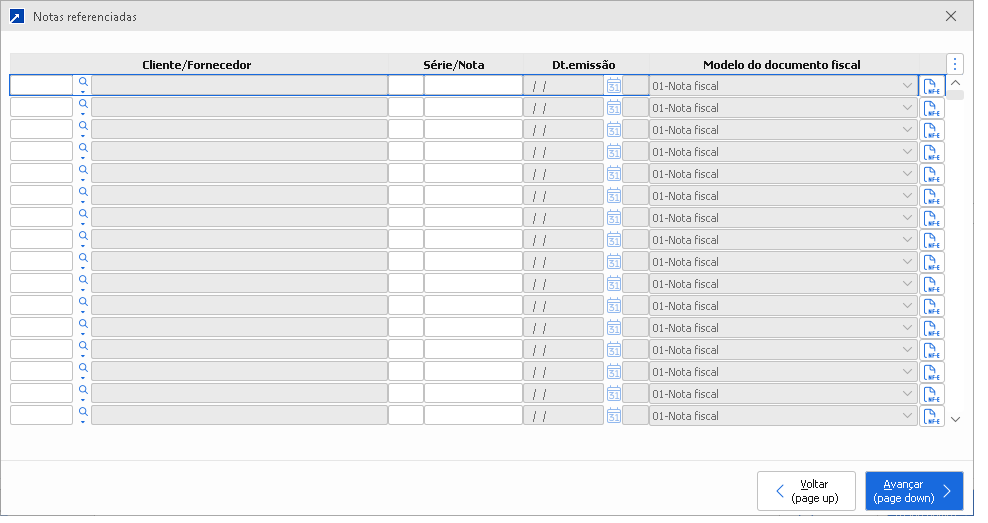Click the Cliente/Fornecedor column header
Image resolution: width=988 pixels, height=523 pixels.
197,65
